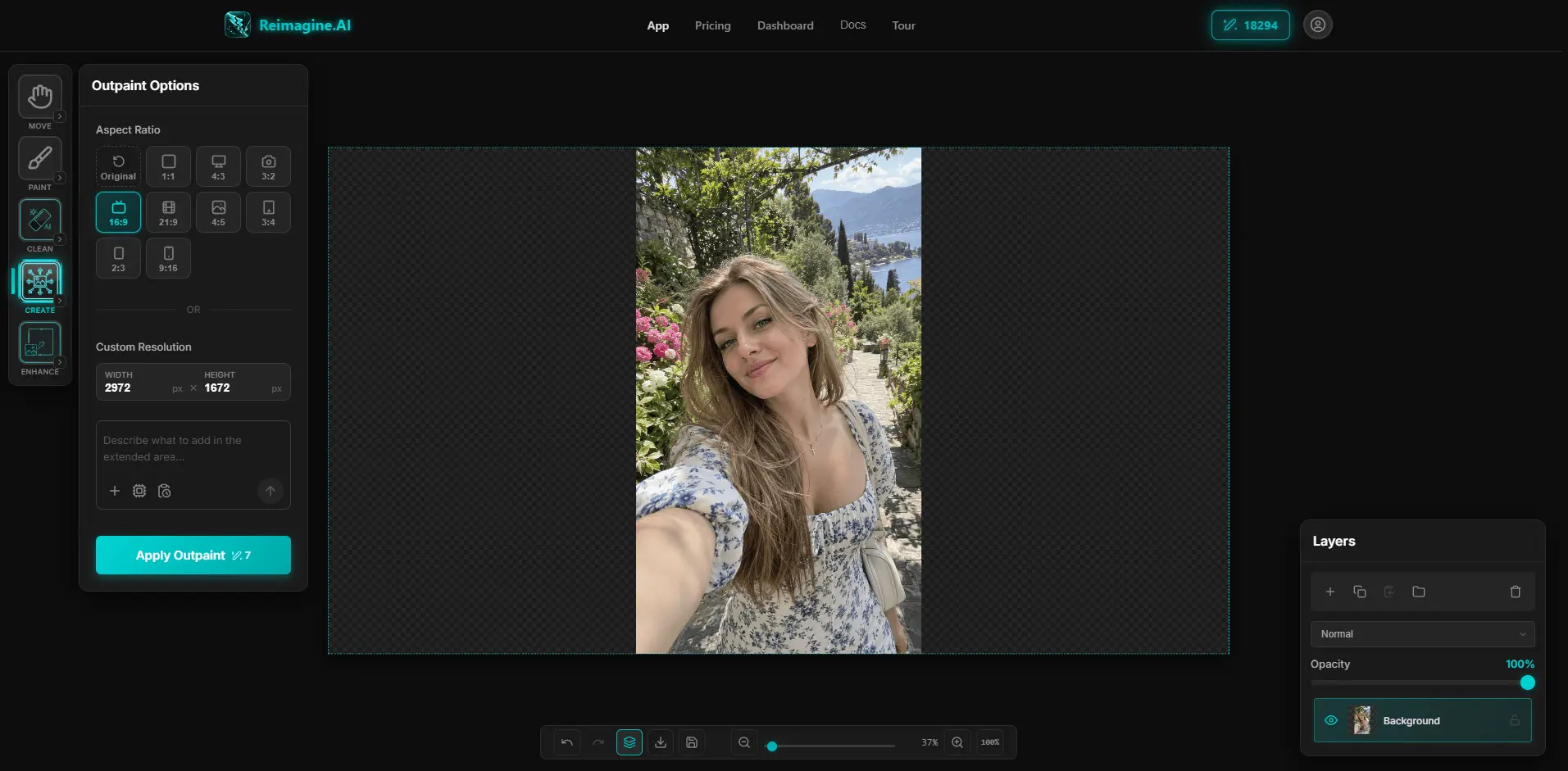Select the Paint brush tool
This screenshot has width=1568, height=771.
40,158
